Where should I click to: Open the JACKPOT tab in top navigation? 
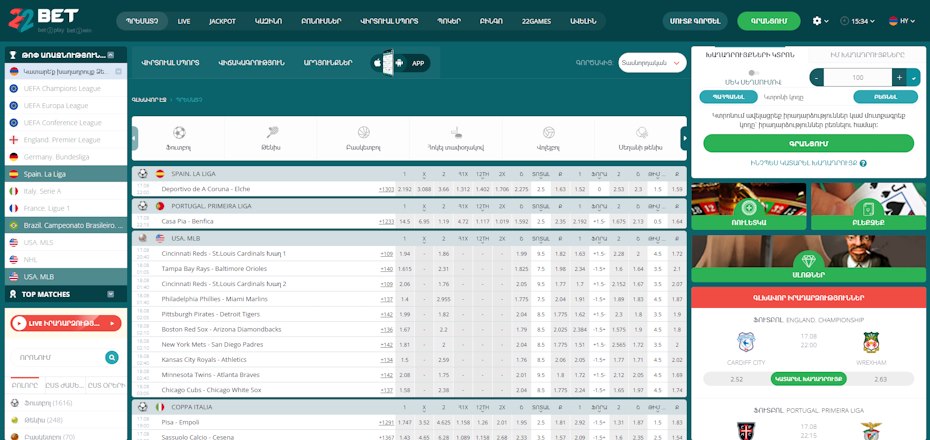click(222, 21)
